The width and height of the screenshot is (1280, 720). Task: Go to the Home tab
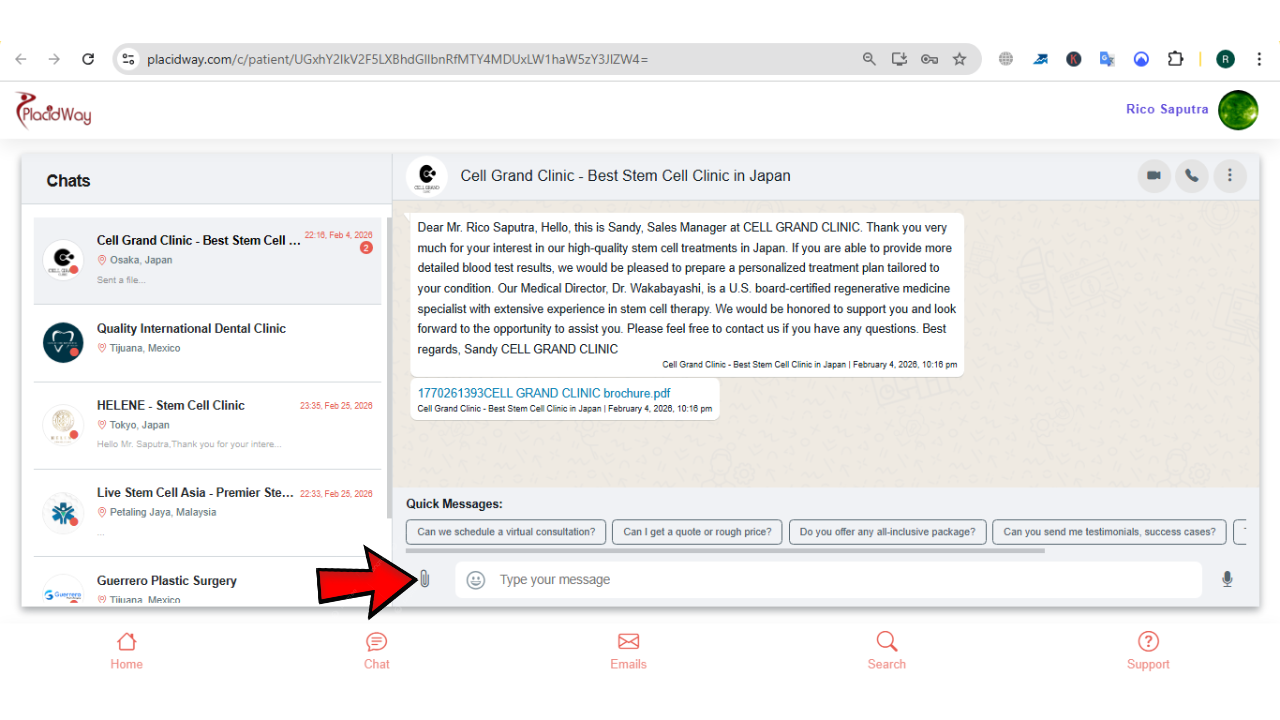[x=126, y=650]
